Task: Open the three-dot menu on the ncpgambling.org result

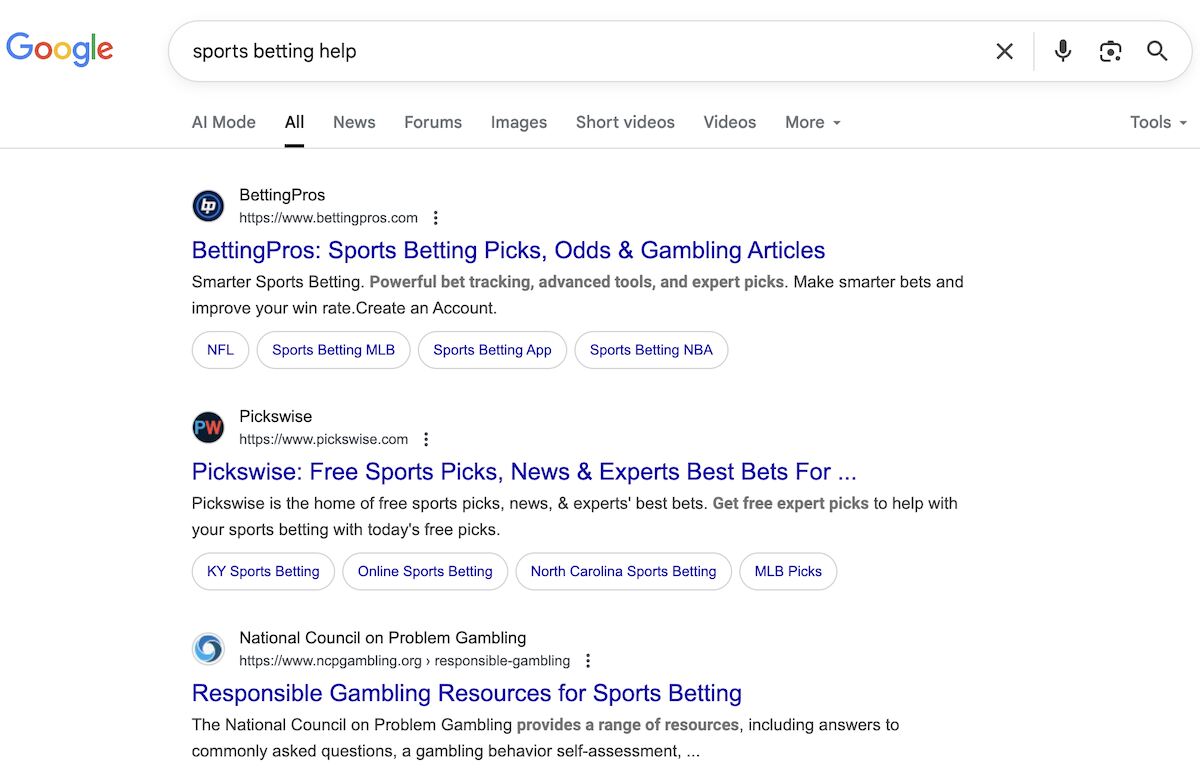Action: click(588, 660)
